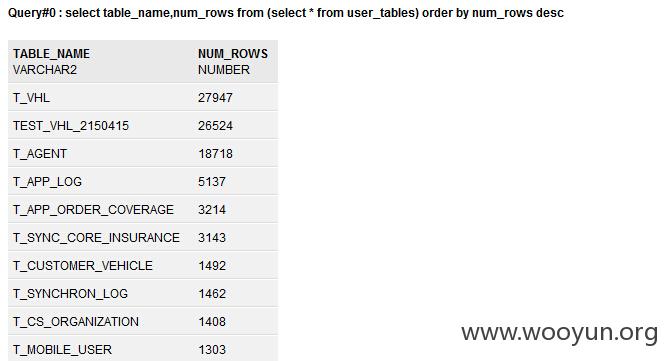Select T_SYNC_CORE_INSURANCE in the table
The width and height of the screenshot is (667, 361).
(x=96, y=238)
